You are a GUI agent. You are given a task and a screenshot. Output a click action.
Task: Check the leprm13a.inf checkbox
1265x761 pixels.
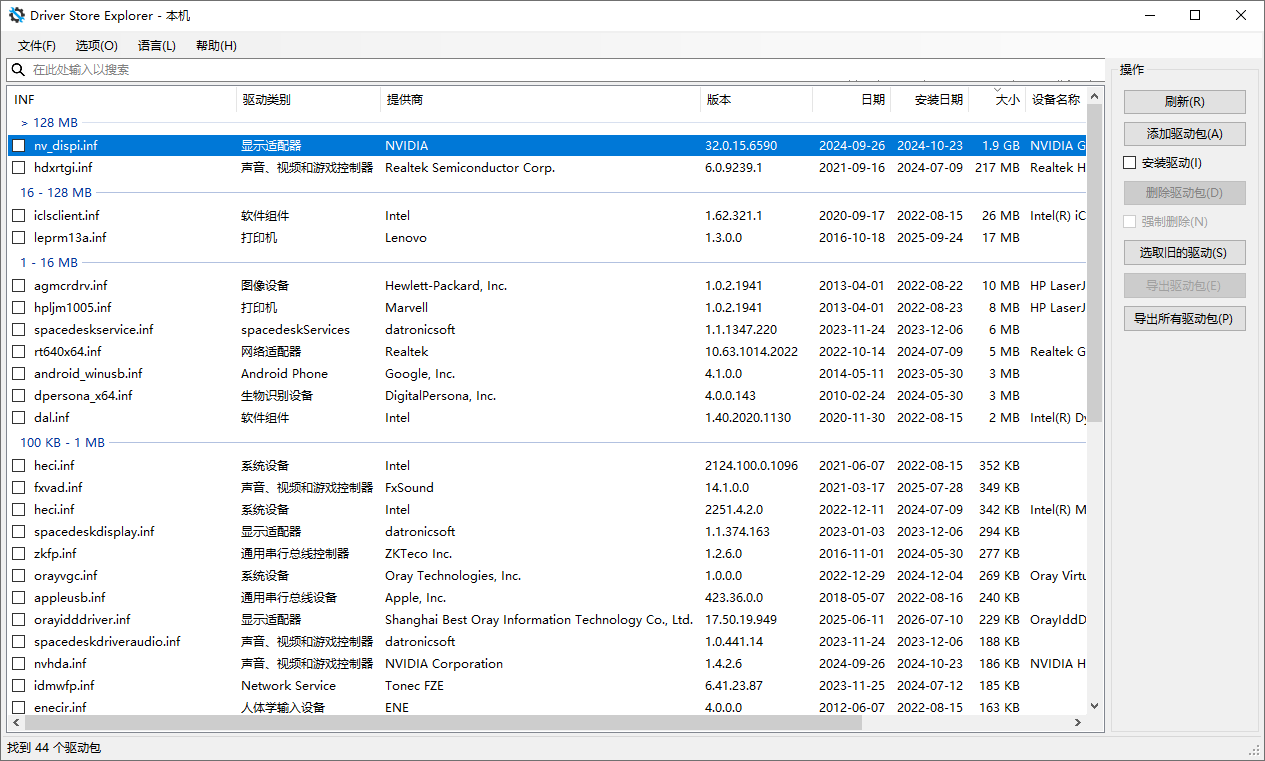[x=18, y=238]
